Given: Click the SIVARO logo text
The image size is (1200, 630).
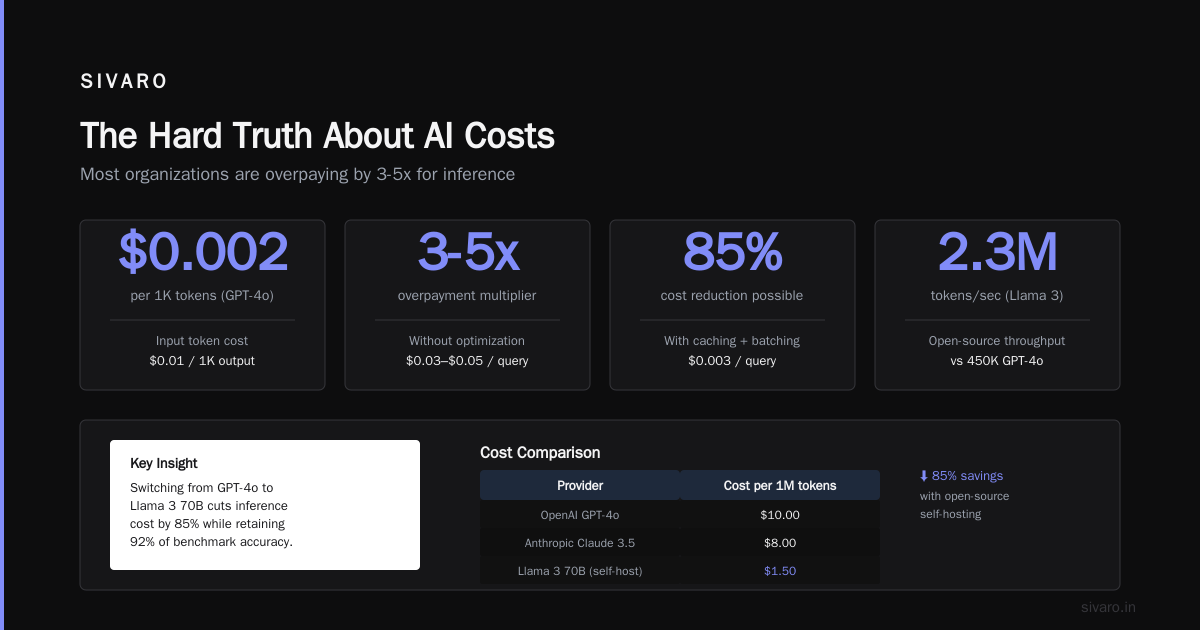Looking at the screenshot, I should click(x=124, y=82).
